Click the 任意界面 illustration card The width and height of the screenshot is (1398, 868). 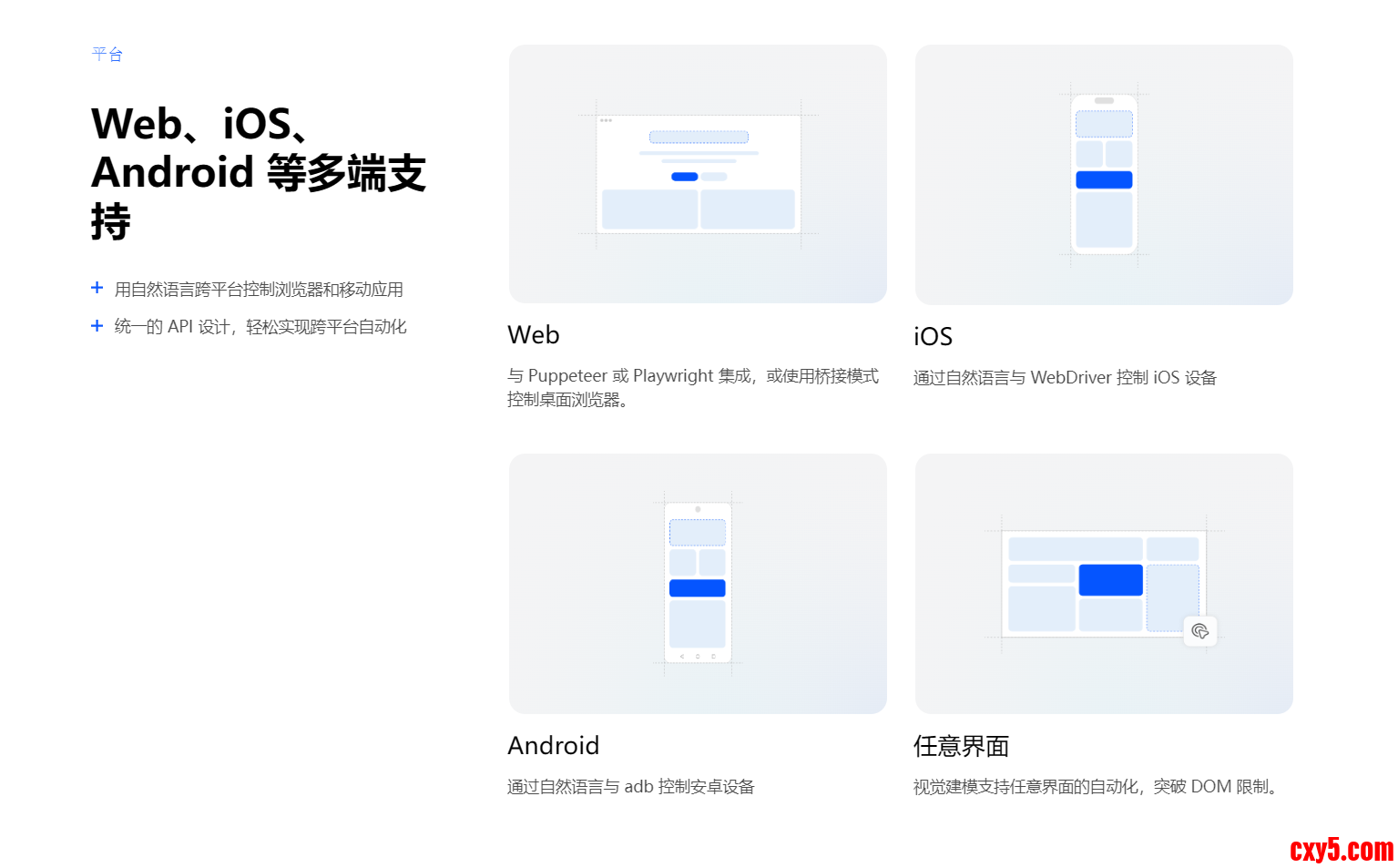point(1104,584)
